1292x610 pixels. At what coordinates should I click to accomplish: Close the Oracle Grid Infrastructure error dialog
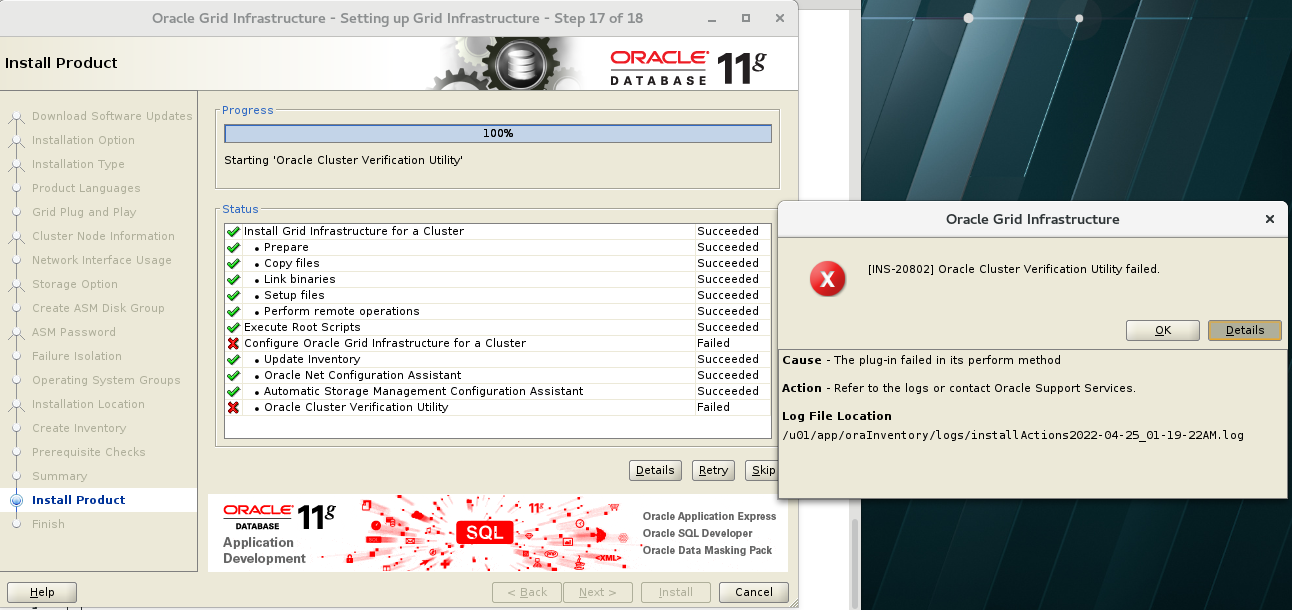click(x=1270, y=219)
